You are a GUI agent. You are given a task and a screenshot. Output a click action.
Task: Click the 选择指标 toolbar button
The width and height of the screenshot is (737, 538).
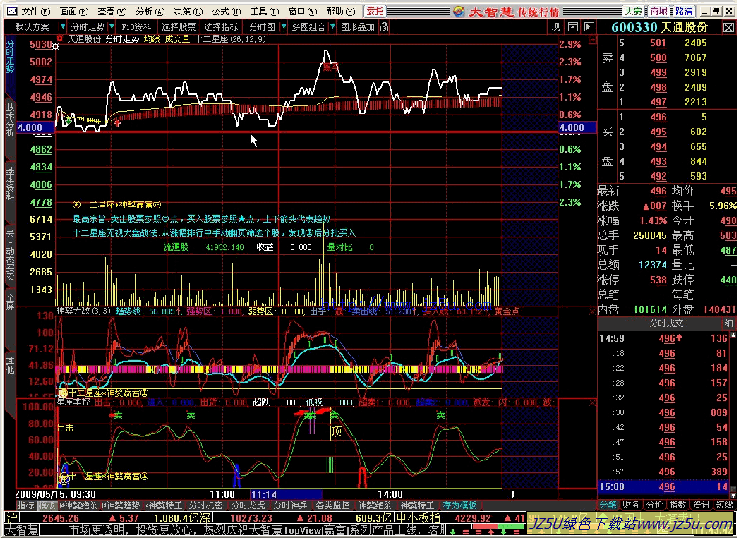point(221,27)
